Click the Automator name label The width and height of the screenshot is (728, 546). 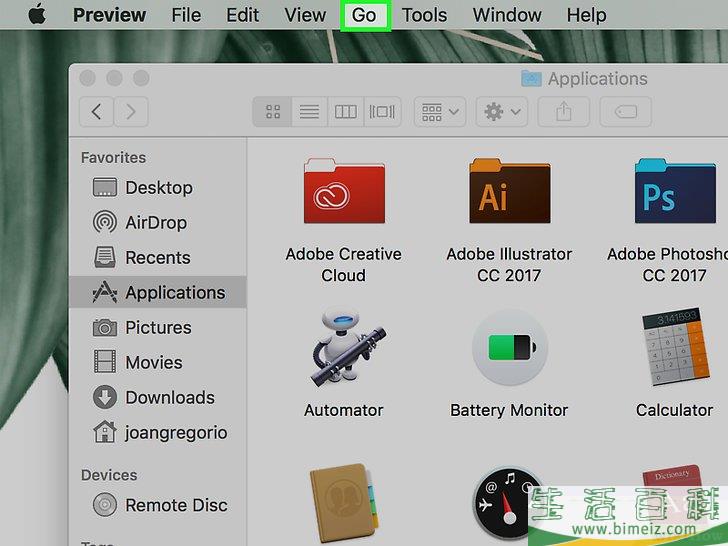(x=344, y=410)
